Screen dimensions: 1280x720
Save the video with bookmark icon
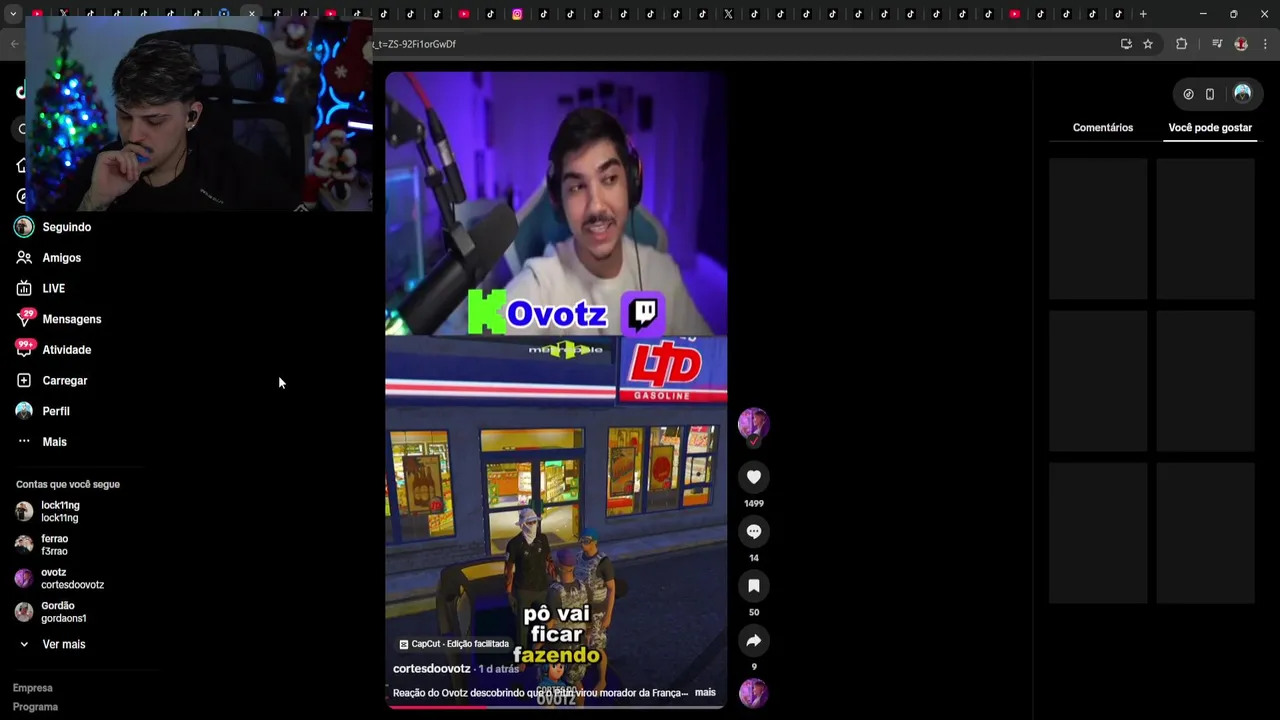(x=754, y=585)
